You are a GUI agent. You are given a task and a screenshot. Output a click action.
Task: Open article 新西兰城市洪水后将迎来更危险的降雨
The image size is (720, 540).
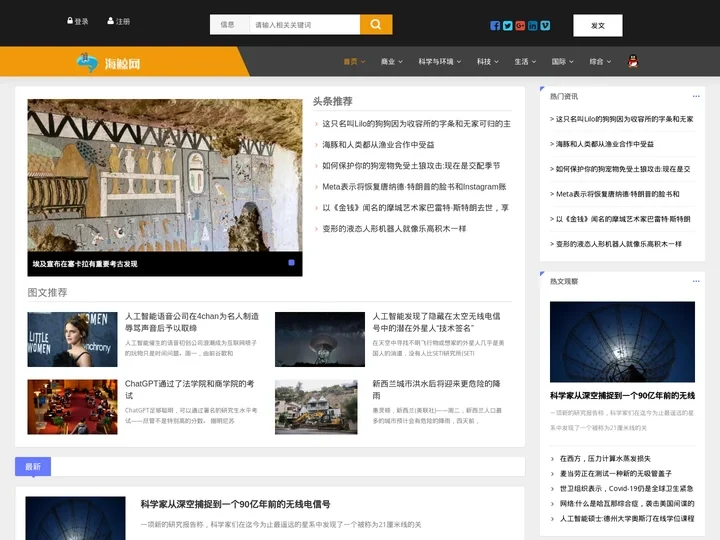(x=436, y=389)
